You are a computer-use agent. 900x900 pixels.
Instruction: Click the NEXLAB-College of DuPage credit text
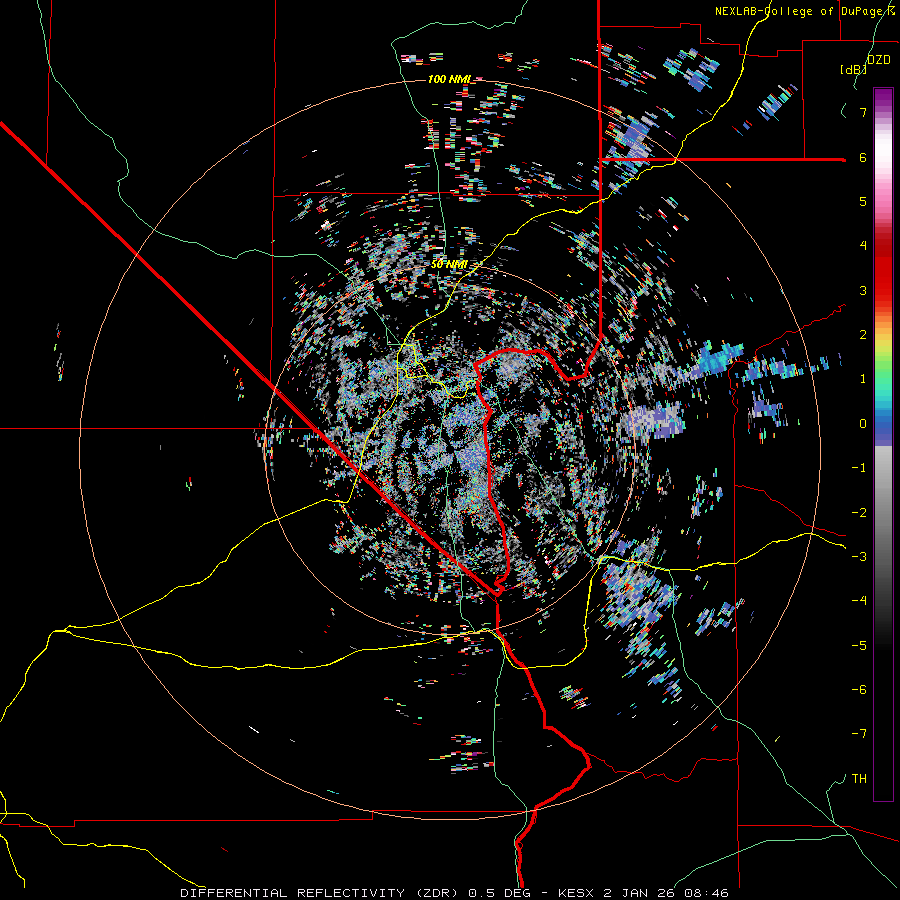[x=802, y=11]
